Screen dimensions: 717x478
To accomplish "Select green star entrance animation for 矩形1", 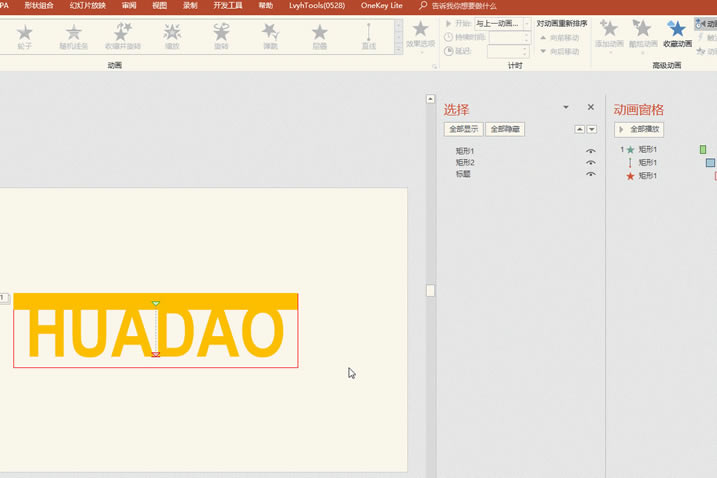I will pos(631,150).
